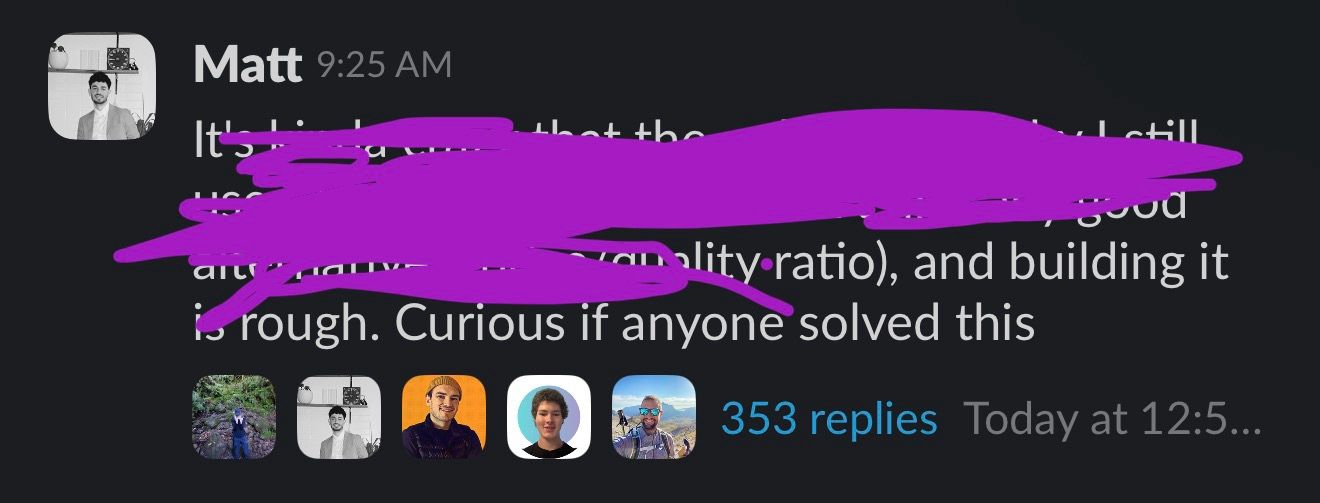Click the phrase 'Curious if anyone solved this'
The width and height of the screenshot is (1320, 503).
coord(714,324)
